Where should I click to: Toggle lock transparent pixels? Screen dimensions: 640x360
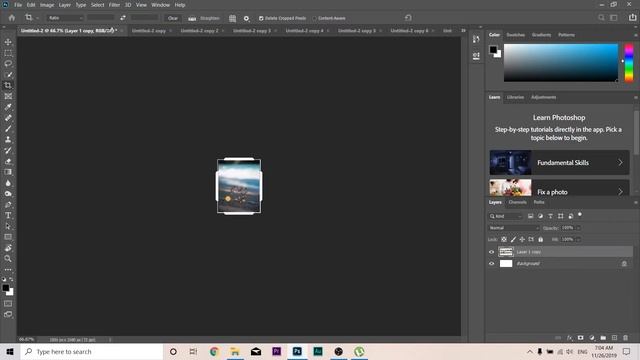coord(504,240)
